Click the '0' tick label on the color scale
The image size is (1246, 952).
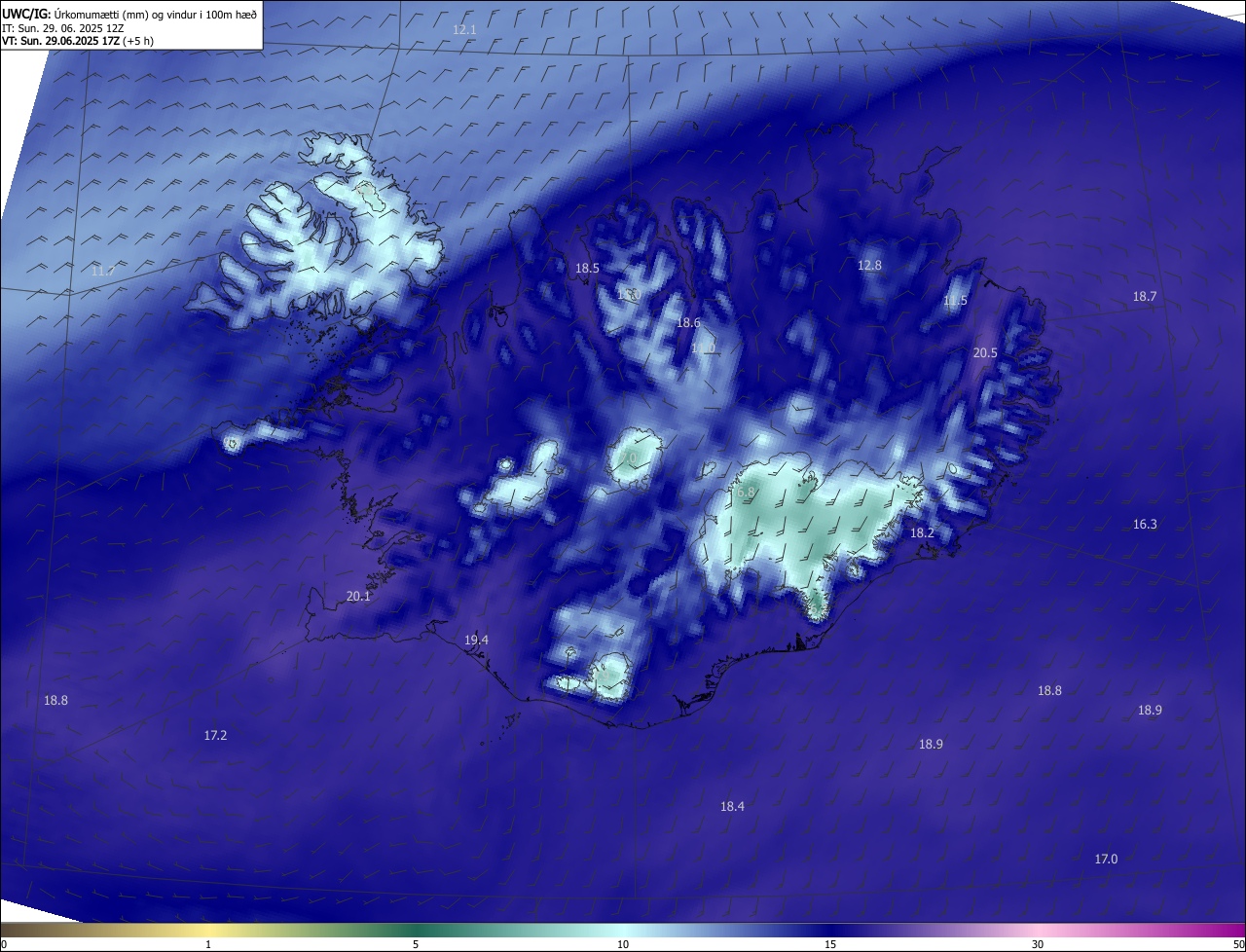pyautogui.click(x=4, y=944)
